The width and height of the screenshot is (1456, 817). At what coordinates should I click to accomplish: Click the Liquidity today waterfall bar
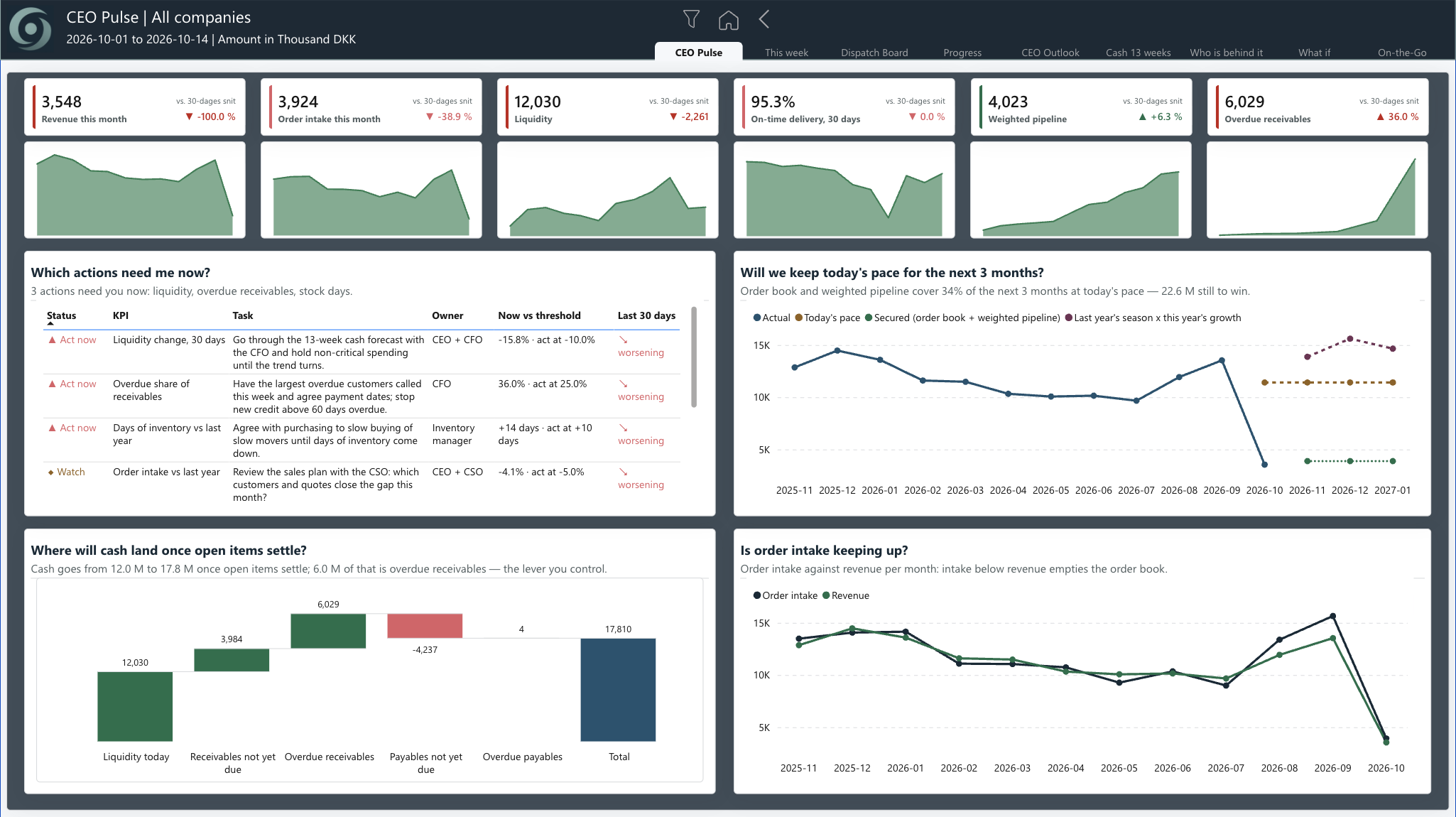pos(135,707)
